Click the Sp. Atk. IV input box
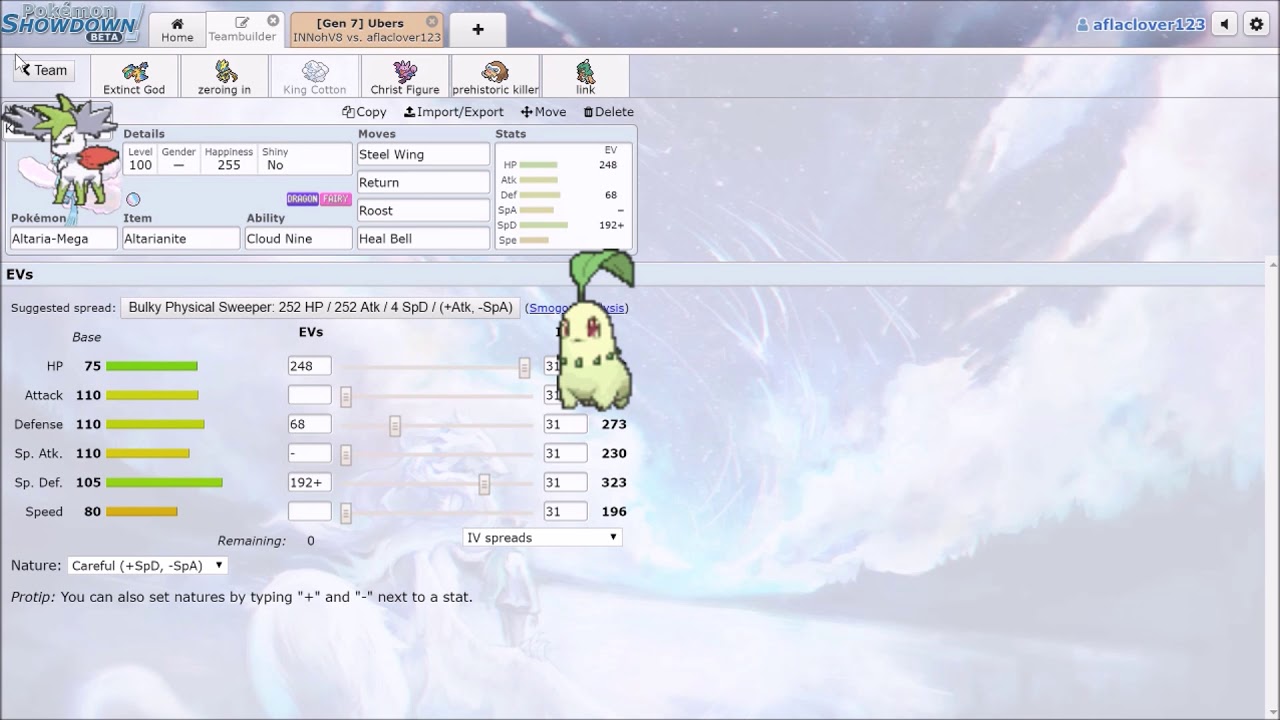This screenshot has height=720, width=1280. coord(565,454)
